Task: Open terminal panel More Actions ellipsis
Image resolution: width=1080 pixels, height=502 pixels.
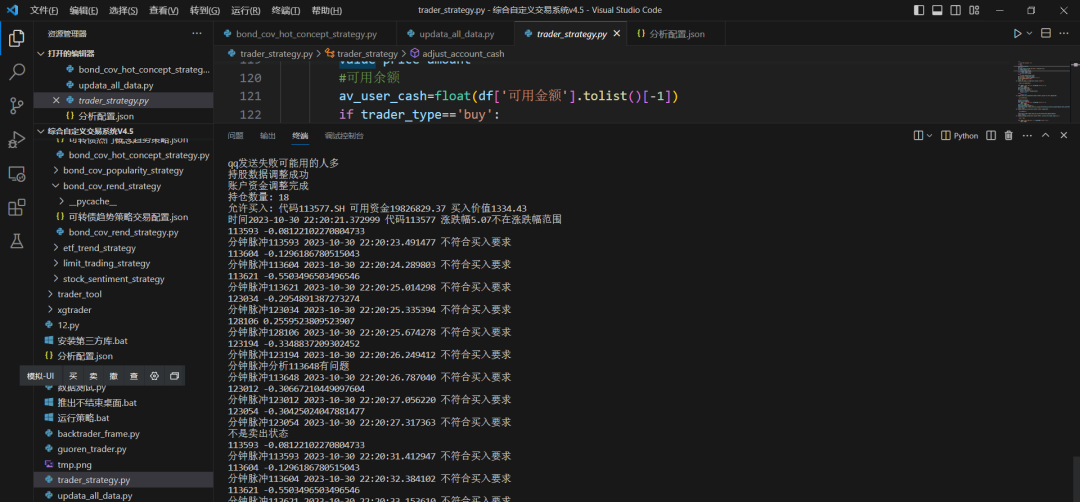Action: click(x=1027, y=136)
